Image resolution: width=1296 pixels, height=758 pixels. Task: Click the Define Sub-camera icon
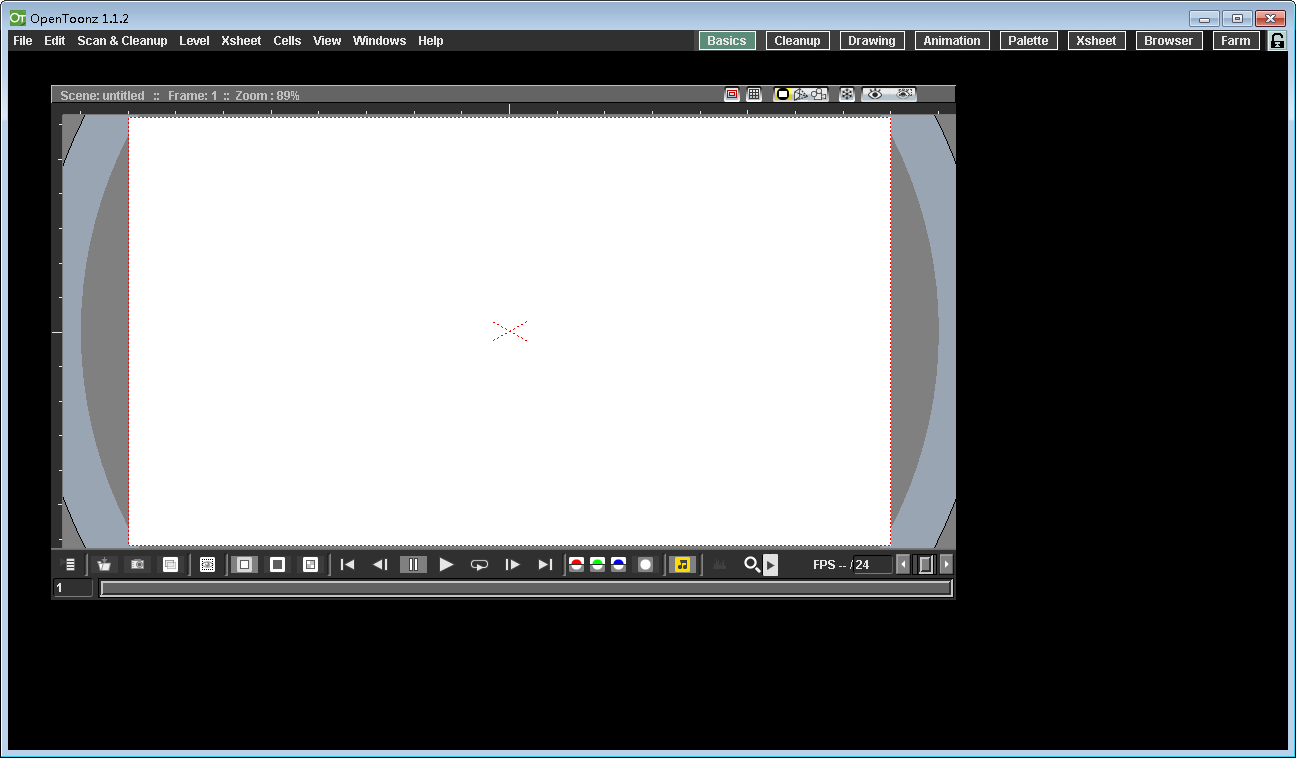click(x=207, y=565)
